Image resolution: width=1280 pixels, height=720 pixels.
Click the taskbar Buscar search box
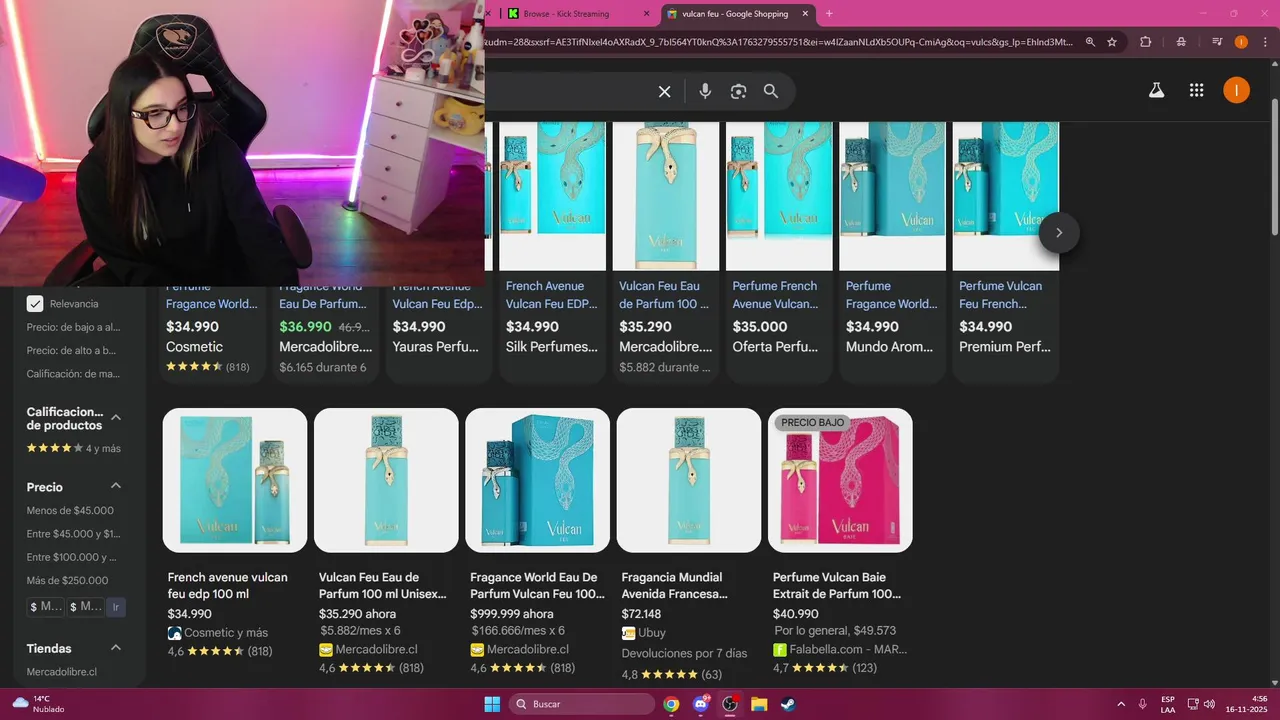tap(582, 704)
